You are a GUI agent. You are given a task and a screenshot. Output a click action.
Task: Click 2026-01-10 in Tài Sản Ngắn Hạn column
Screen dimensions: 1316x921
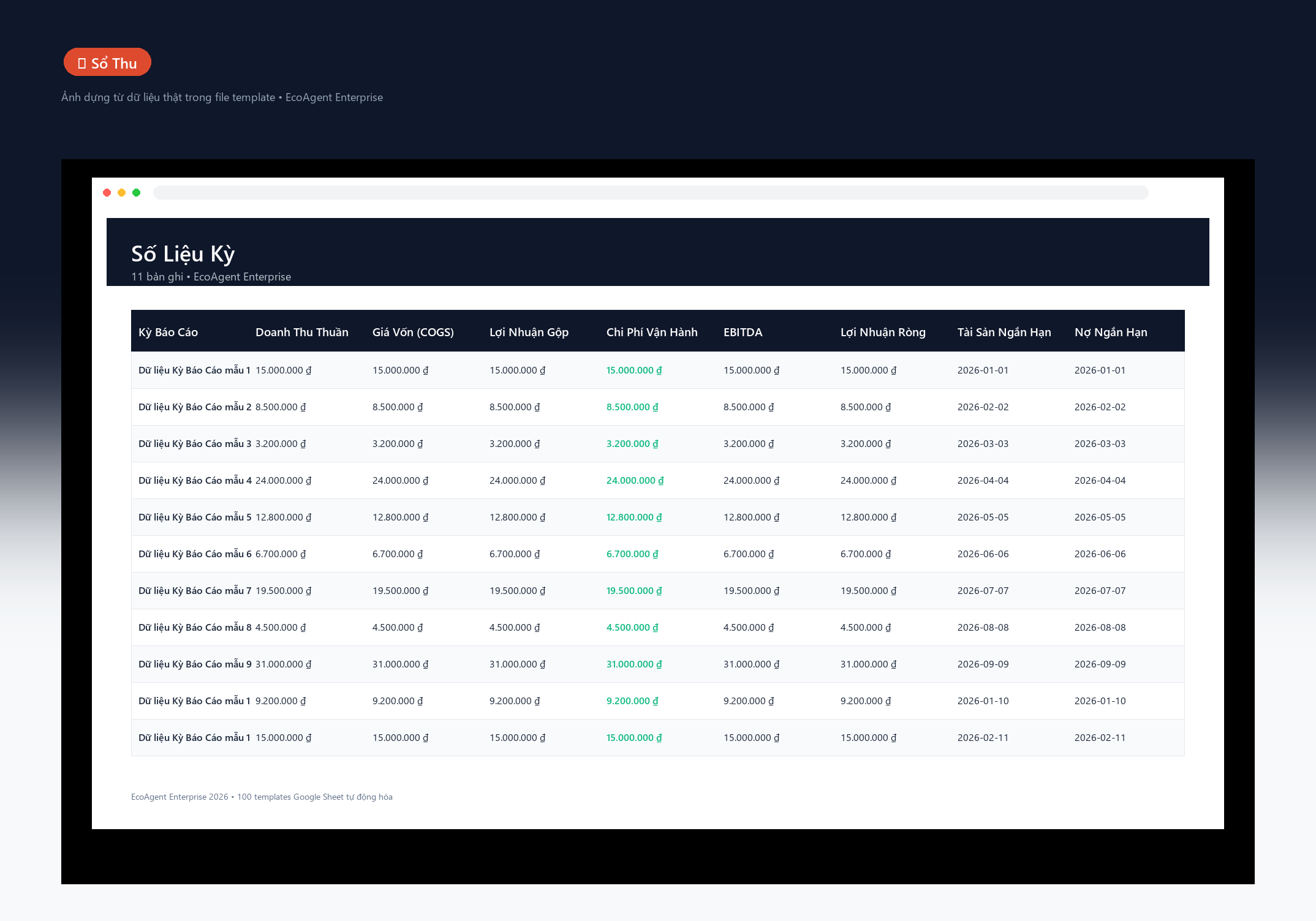[x=983, y=701]
